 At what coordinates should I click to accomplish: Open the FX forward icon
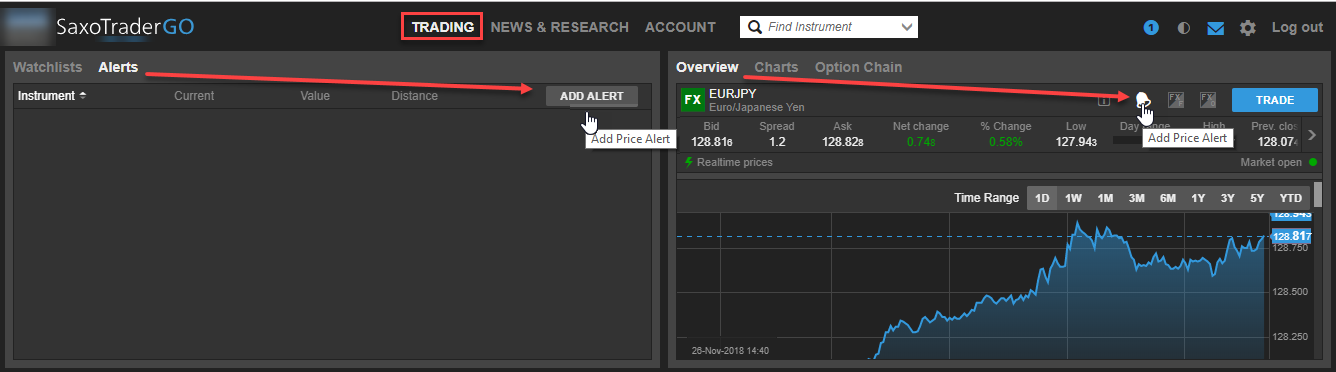pyautogui.click(x=1176, y=99)
